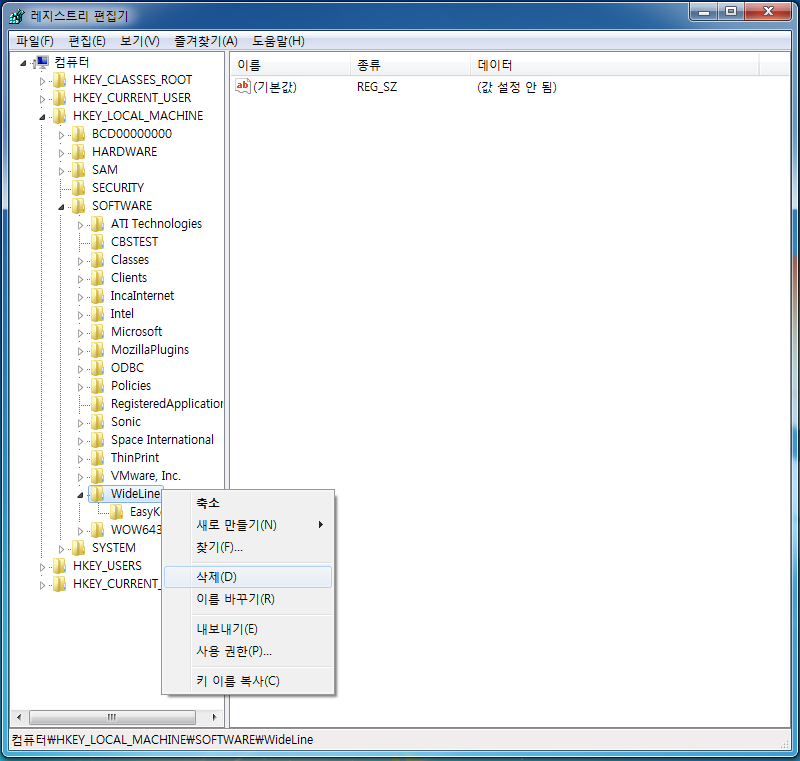The image size is (800, 761).
Task: Click the SECURITY key folder icon
Action: pos(78,188)
